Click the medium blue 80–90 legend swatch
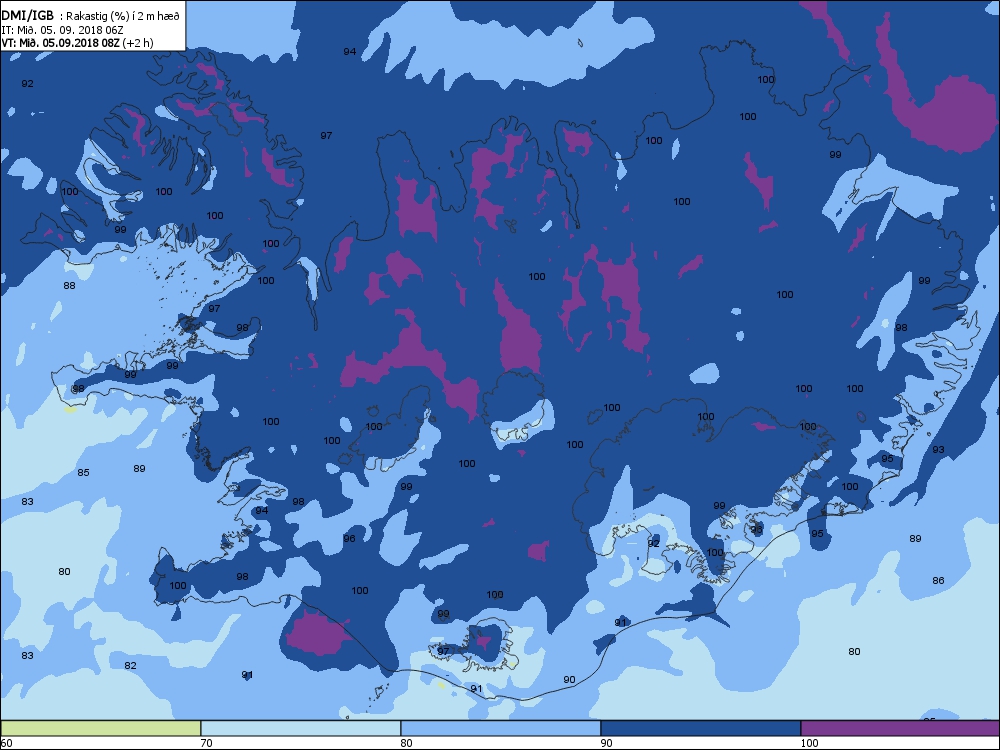The width and height of the screenshot is (1000, 750). click(x=501, y=728)
